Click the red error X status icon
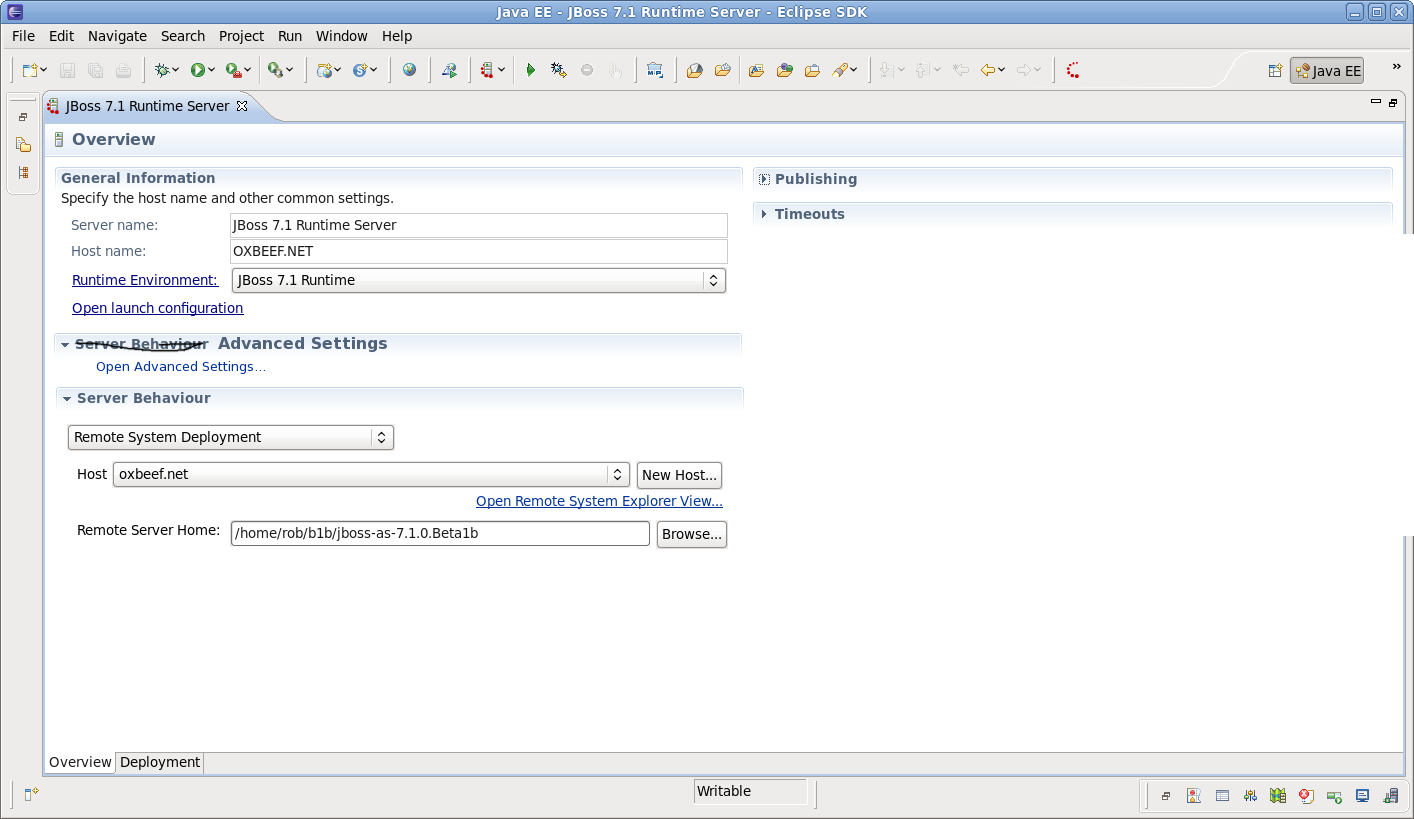The width and height of the screenshot is (1414, 819). click(1306, 796)
